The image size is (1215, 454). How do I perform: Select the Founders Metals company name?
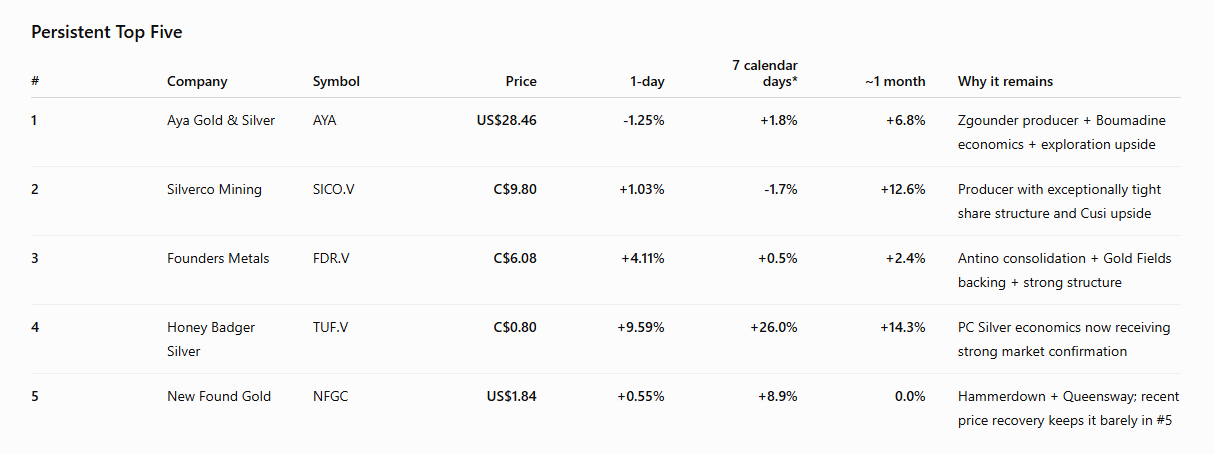point(218,258)
